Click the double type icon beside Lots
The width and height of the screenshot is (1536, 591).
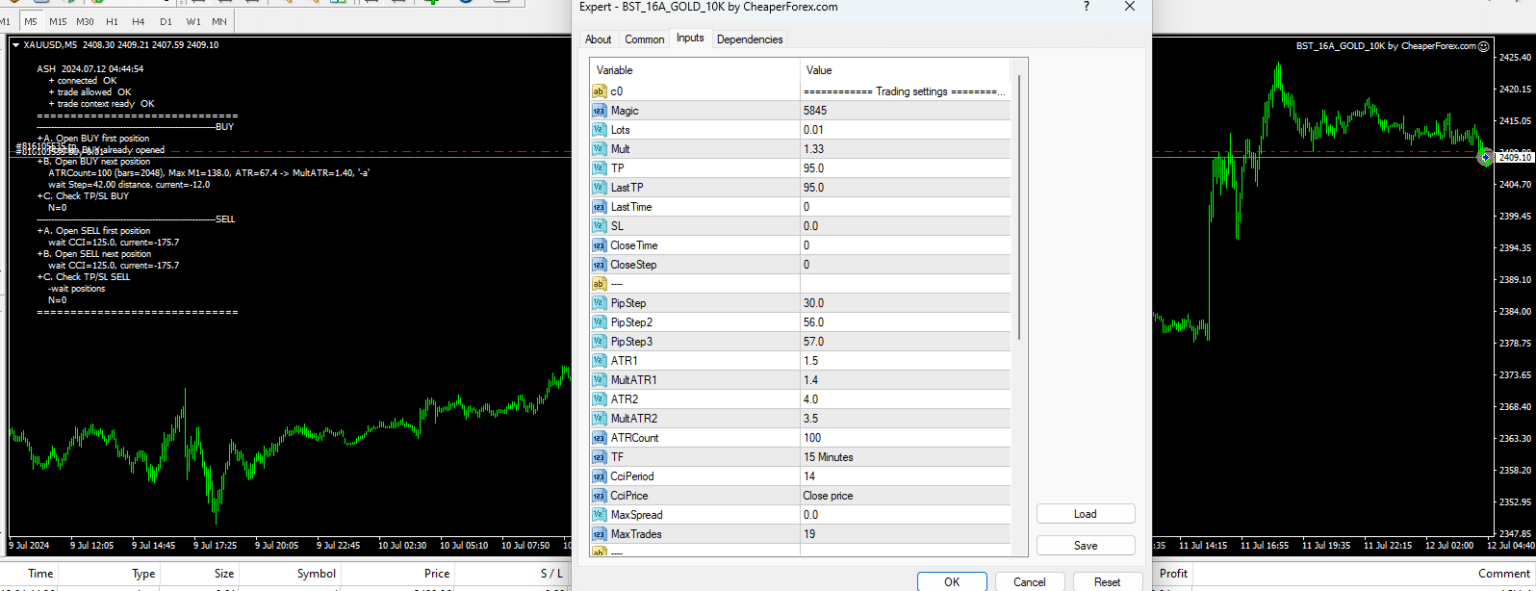(599, 130)
